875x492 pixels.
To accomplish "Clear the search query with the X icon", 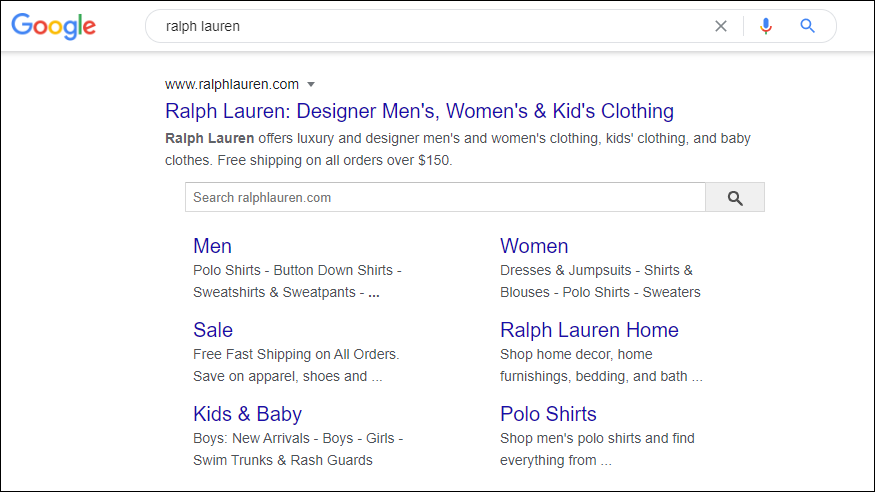I will [x=721, y=27].
